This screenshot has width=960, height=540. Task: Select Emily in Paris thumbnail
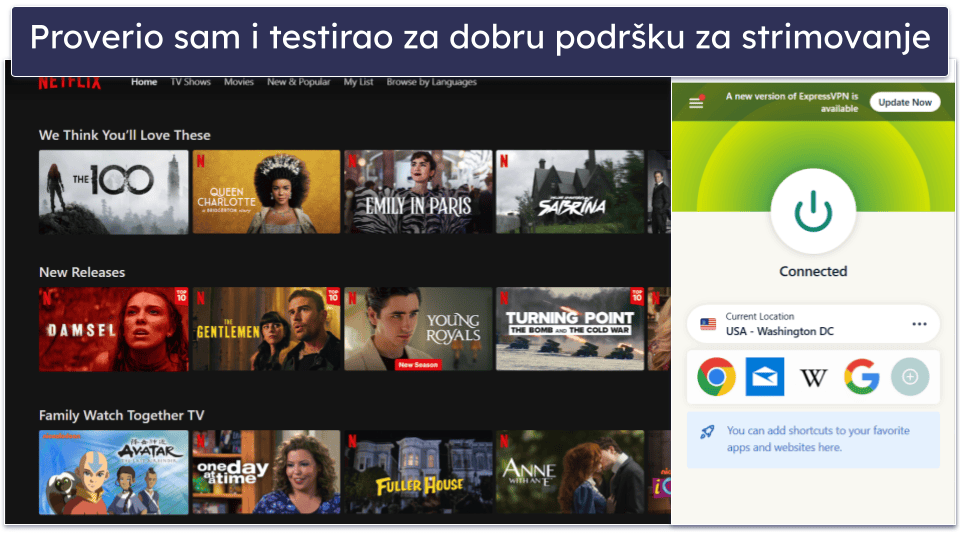(x=418, y=192)
